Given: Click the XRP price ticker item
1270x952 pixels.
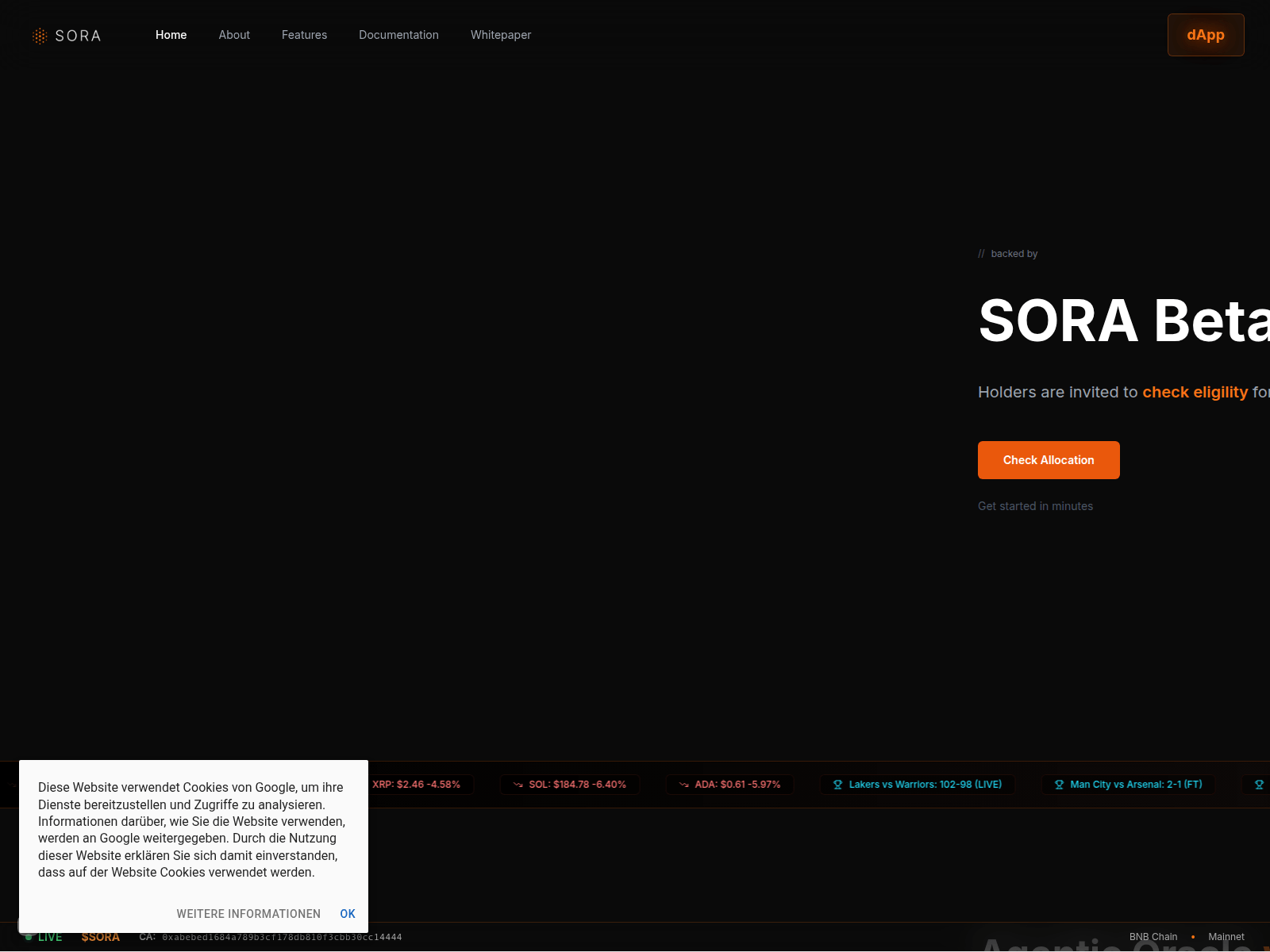Looking at the screenshot, I should 421,785.
